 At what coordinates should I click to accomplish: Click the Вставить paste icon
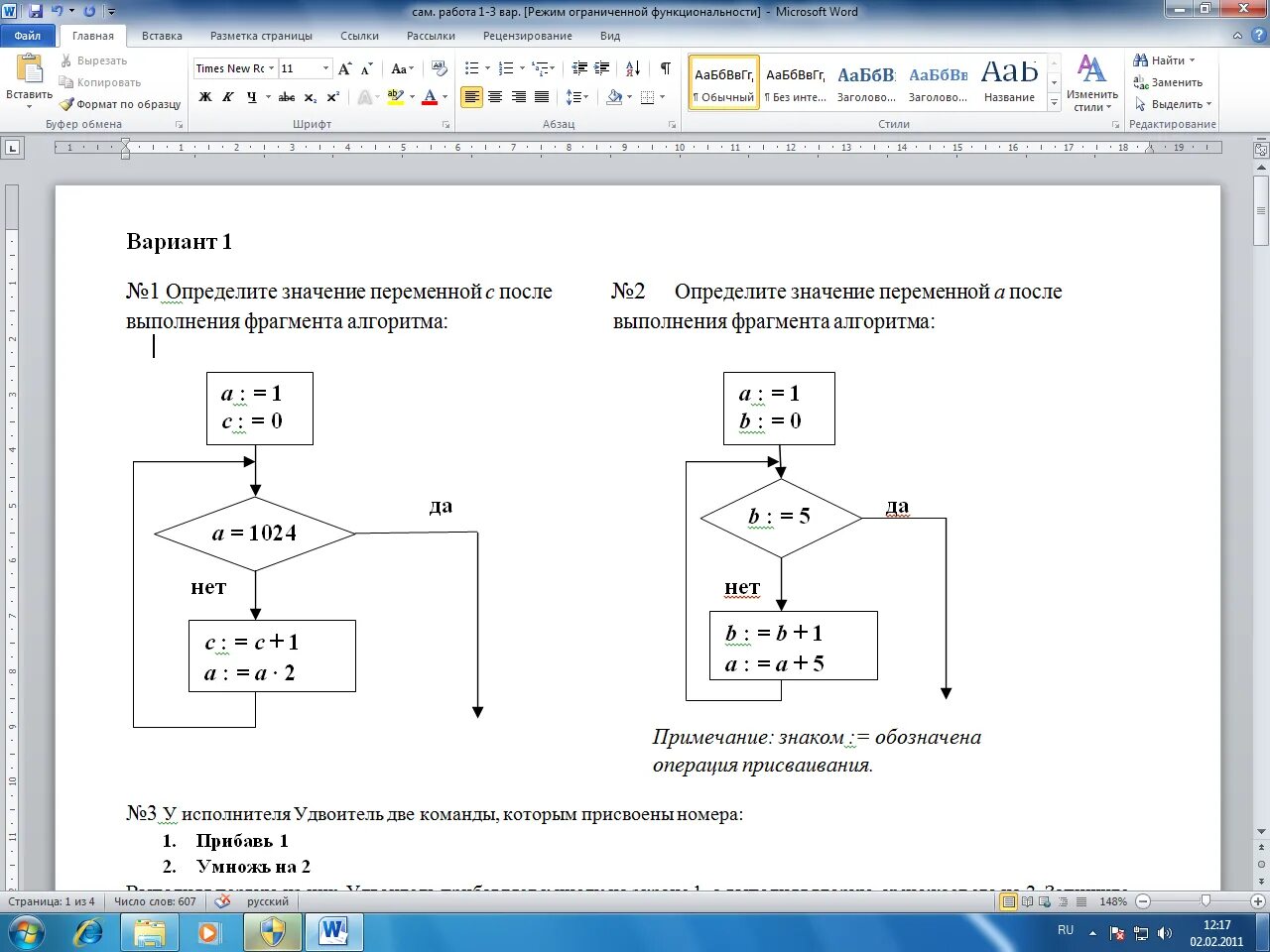click(30, 69)
